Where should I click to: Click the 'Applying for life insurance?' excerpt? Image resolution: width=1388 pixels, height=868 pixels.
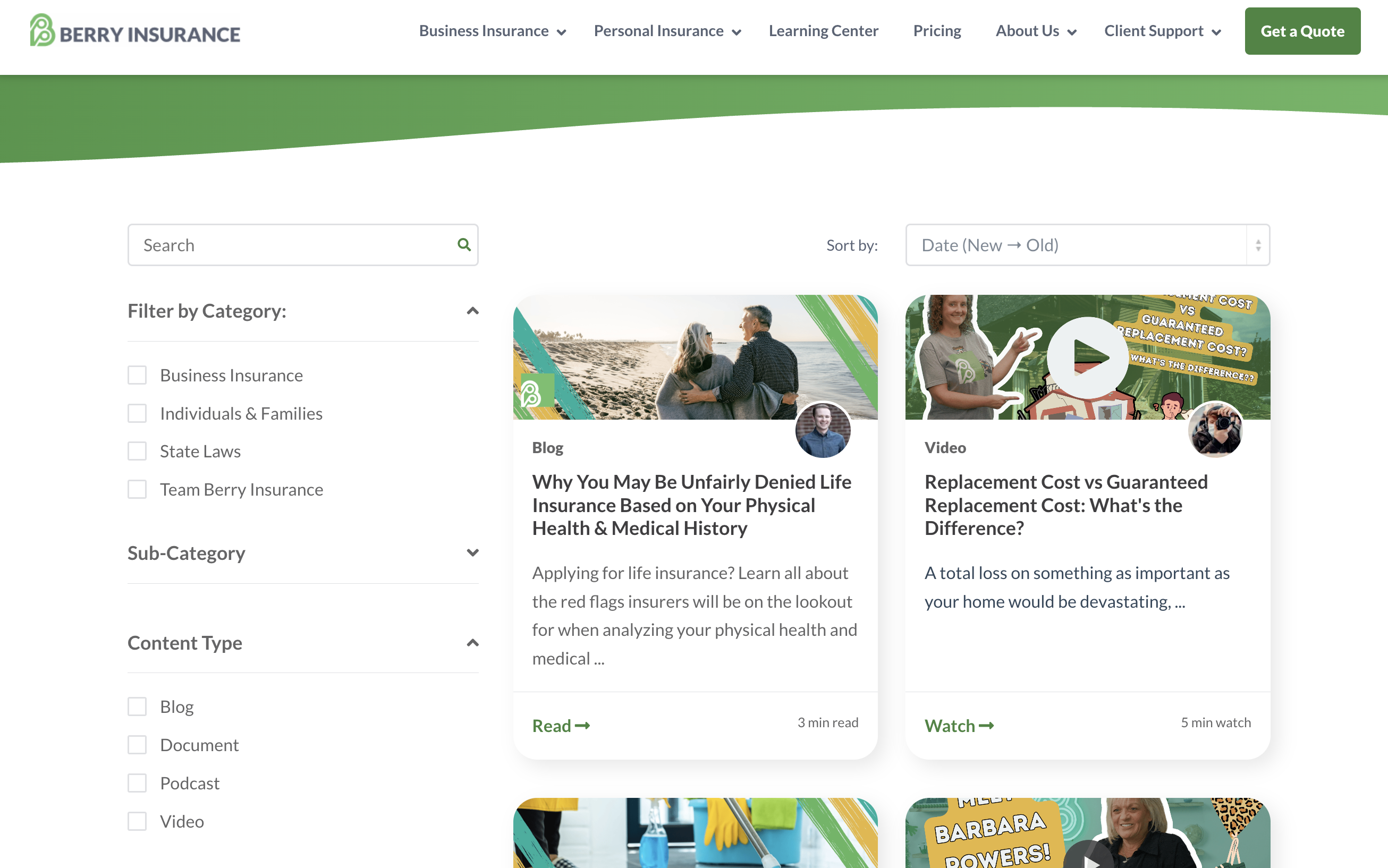695,615
